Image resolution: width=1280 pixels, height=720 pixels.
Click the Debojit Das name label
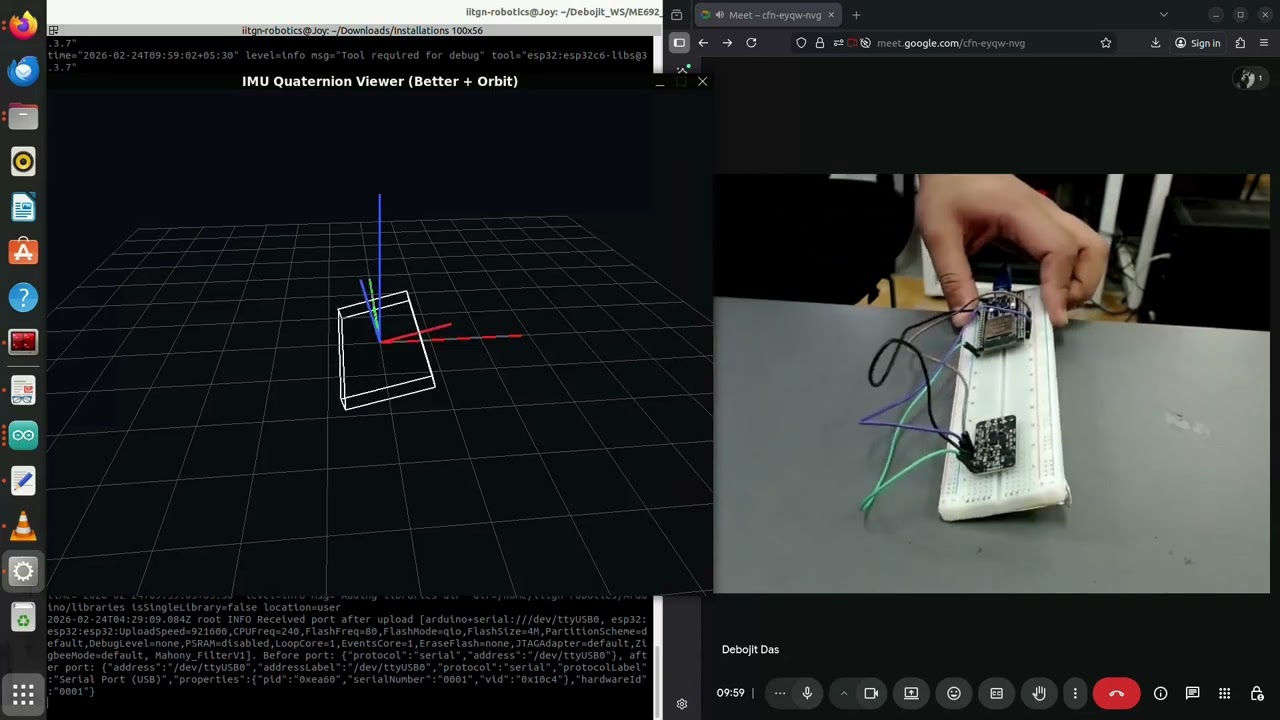click(750, 649)
